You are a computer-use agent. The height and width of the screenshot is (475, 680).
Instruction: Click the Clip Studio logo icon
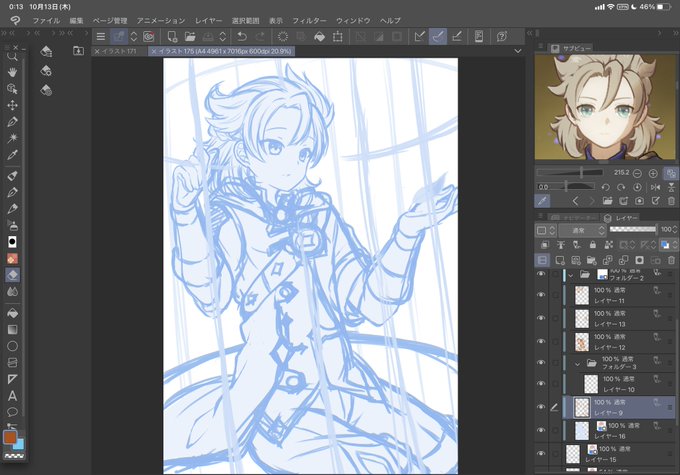point(15,20)
